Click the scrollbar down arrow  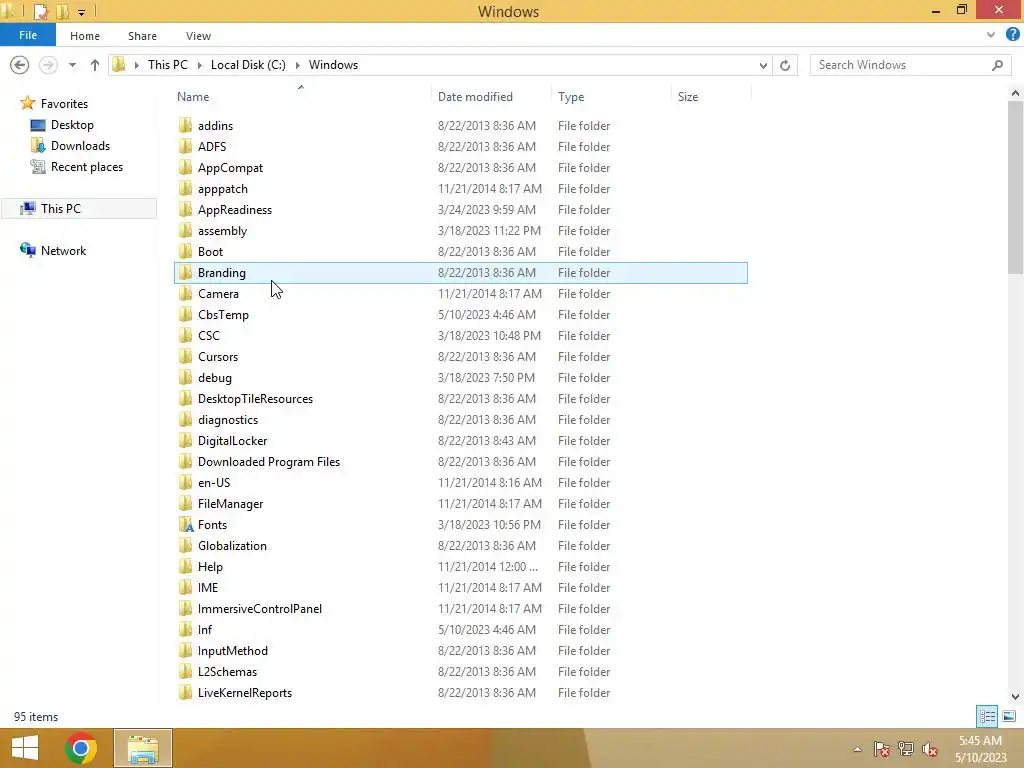[1015, 697]
